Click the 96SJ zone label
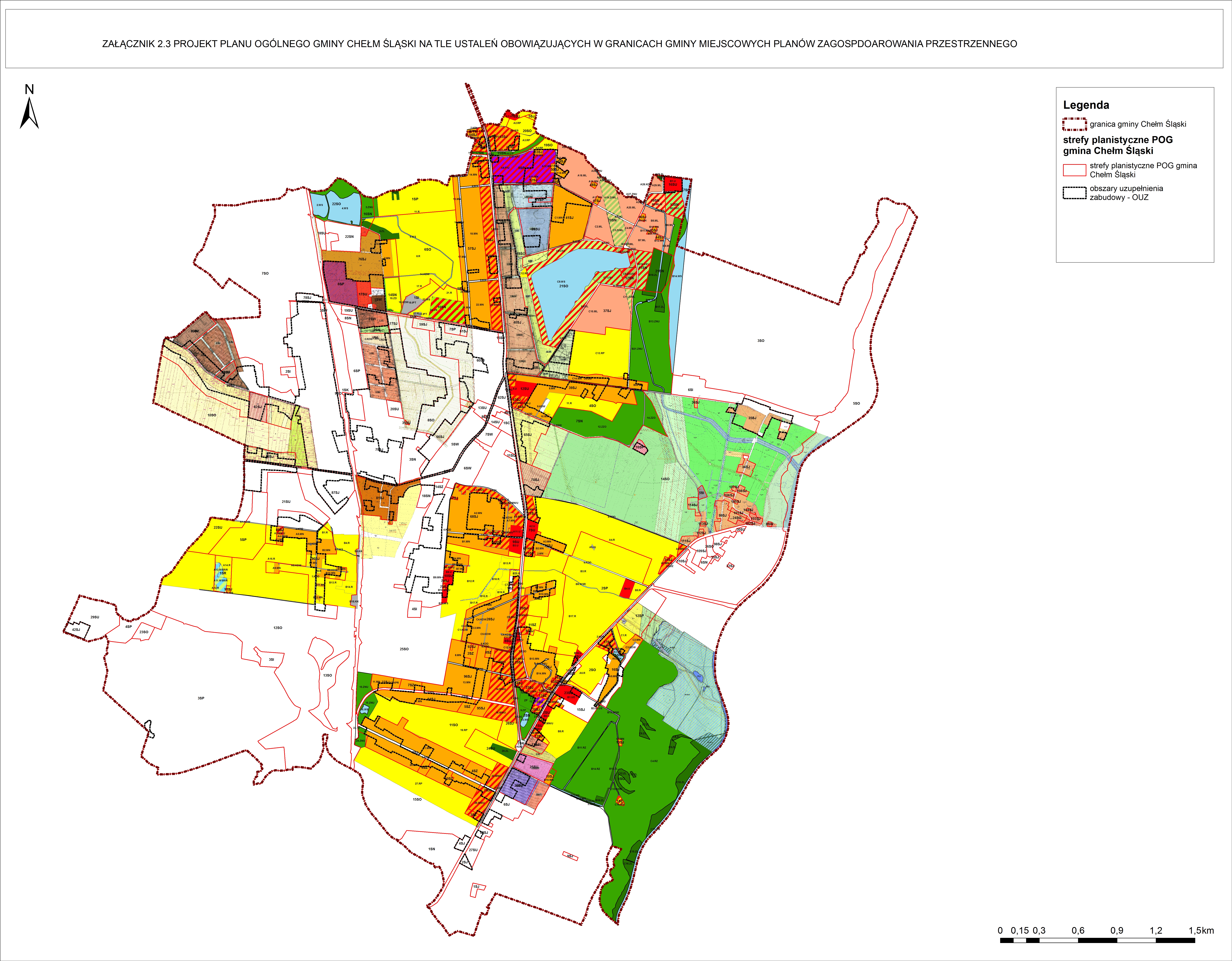The image size is (1232, 961). [468, 677]
